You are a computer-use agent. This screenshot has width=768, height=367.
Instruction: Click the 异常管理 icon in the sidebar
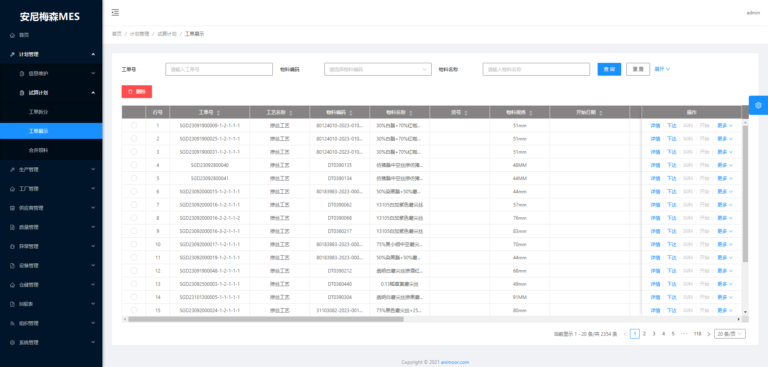coord(12,246)
